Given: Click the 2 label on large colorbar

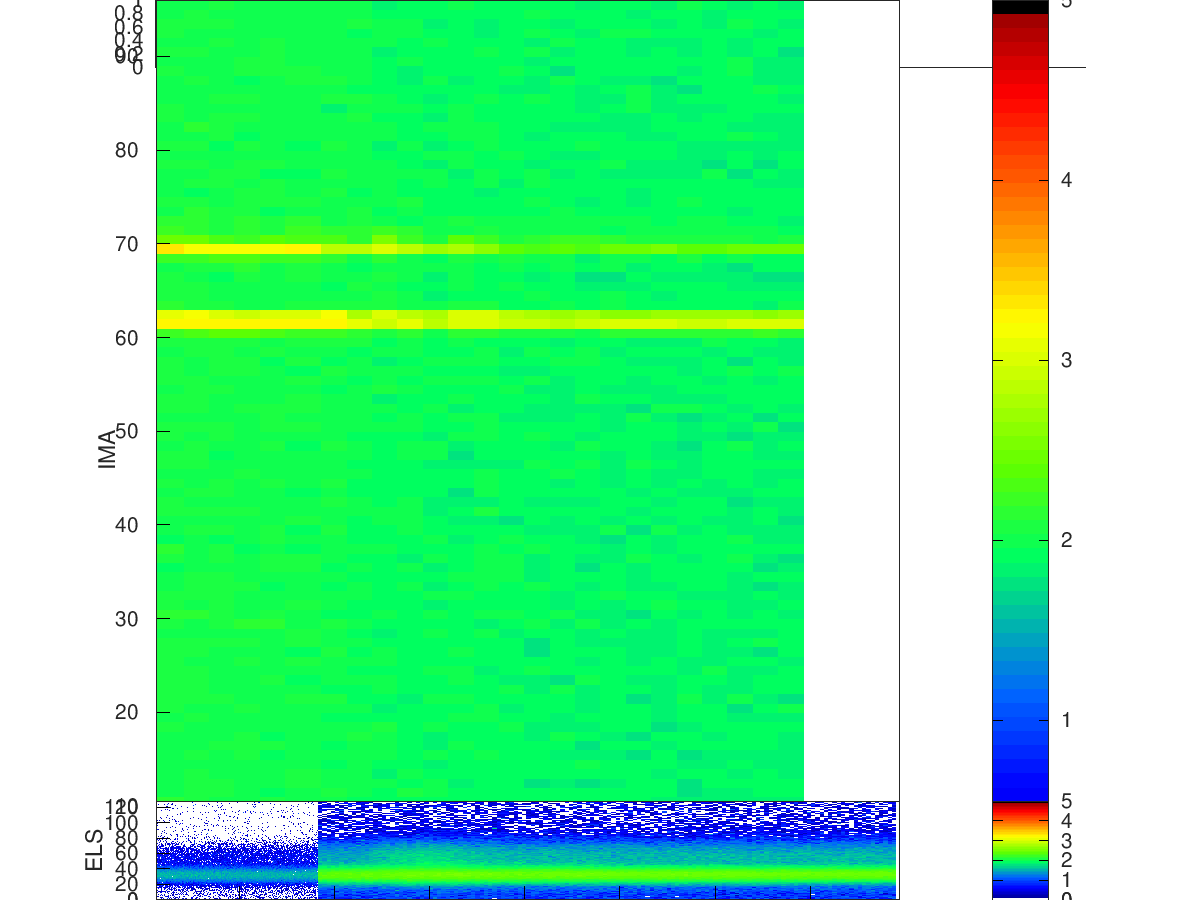Looking at the screenshot, I should 1067,540.
